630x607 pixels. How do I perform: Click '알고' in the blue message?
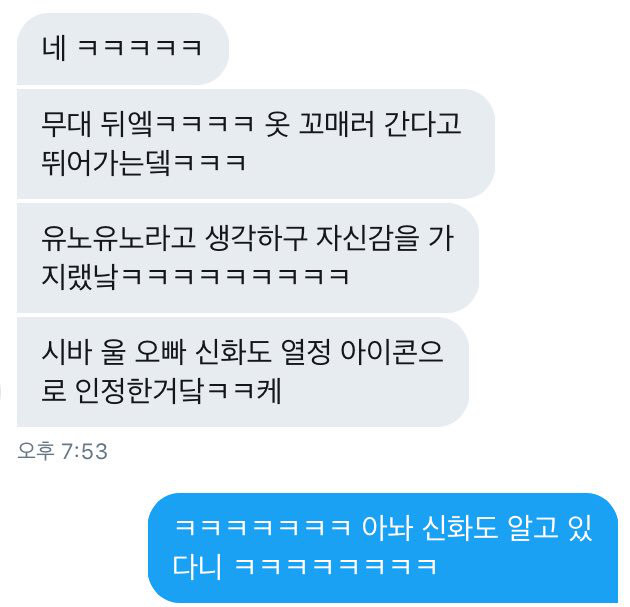(x=533, y=527)
